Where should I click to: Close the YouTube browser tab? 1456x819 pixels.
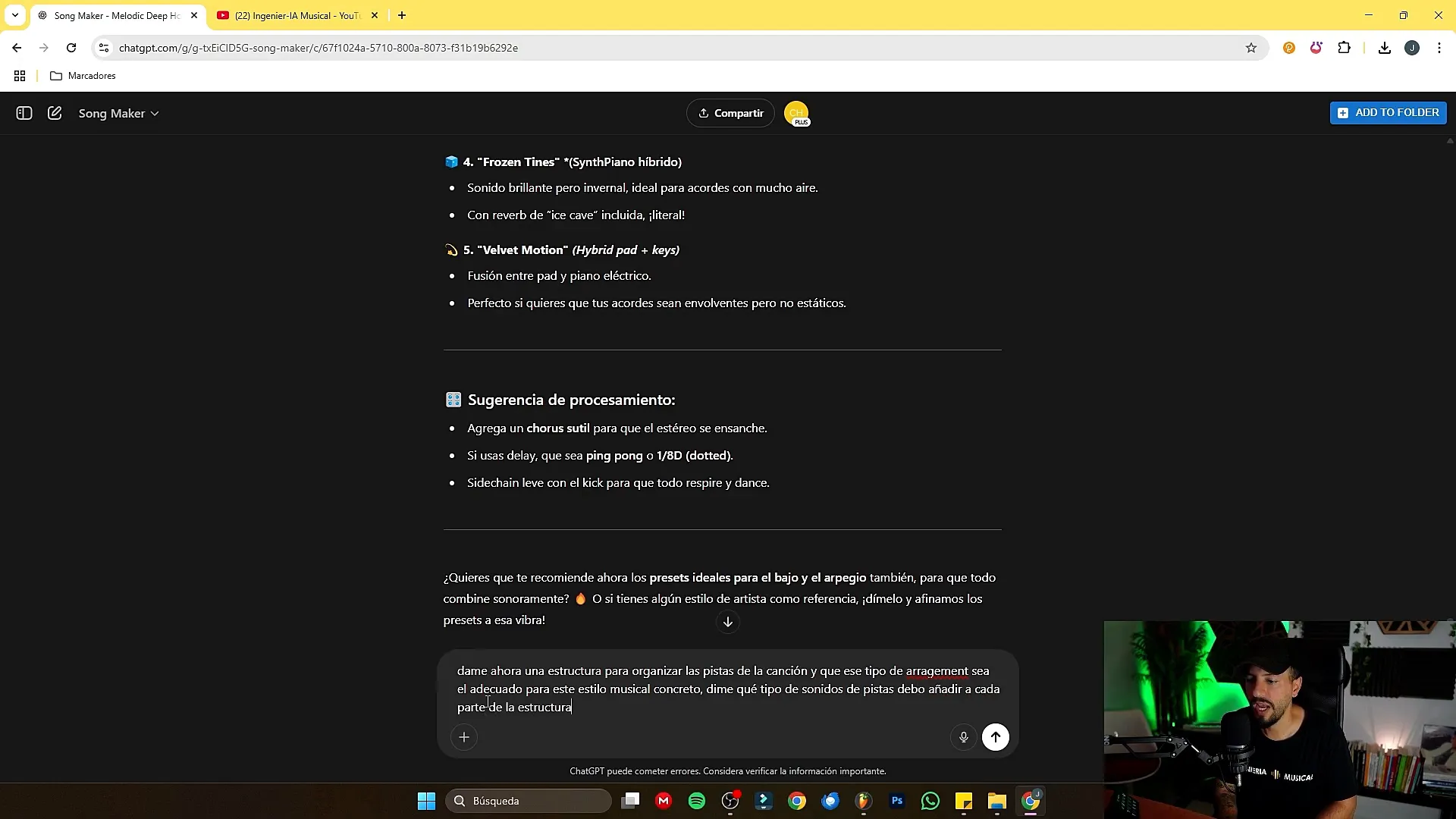[x=374, y=15]
